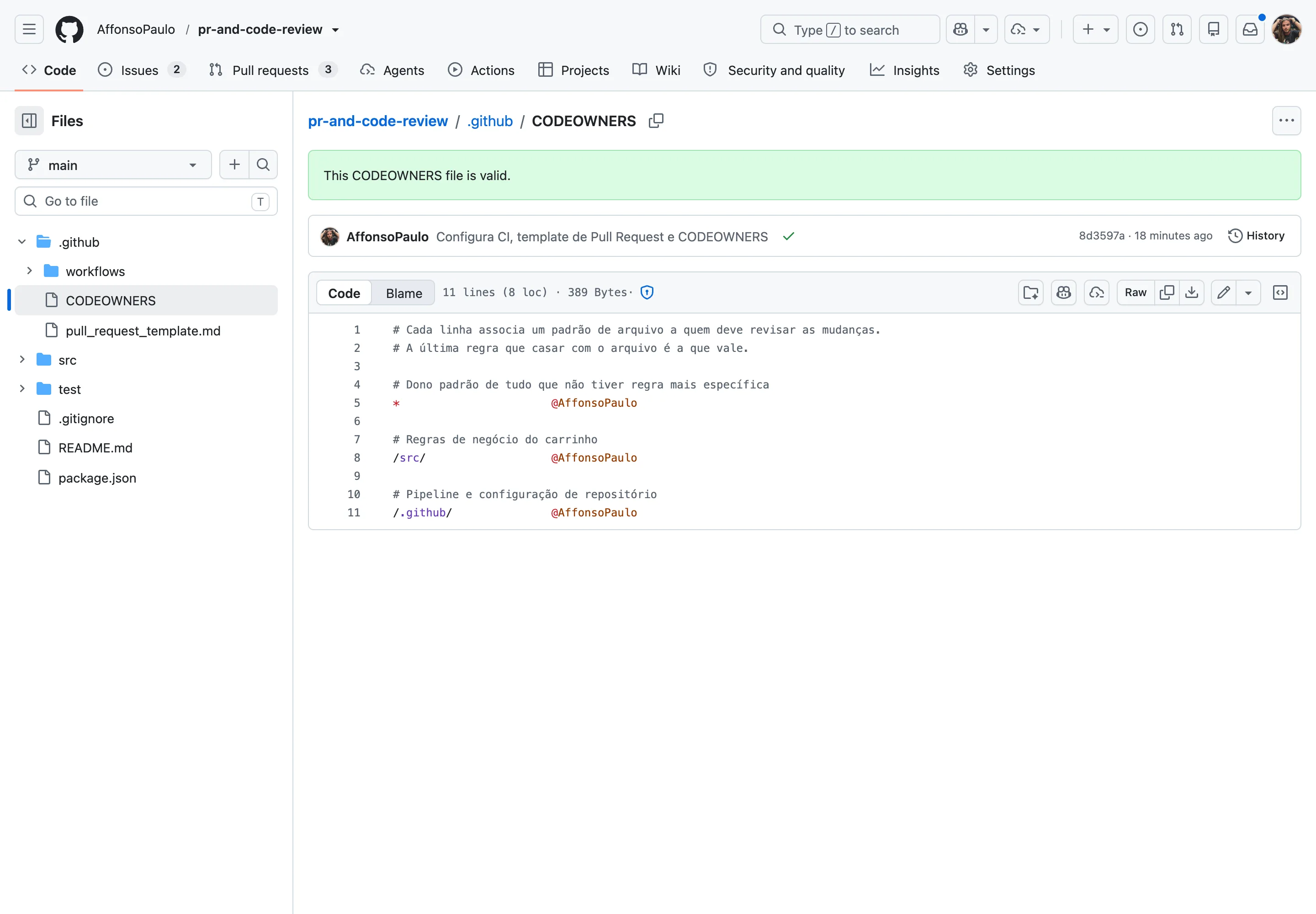Screen dimensions: 1316x914
Task: Switch to the Wiki tab
Action: (x=656, y=70)
